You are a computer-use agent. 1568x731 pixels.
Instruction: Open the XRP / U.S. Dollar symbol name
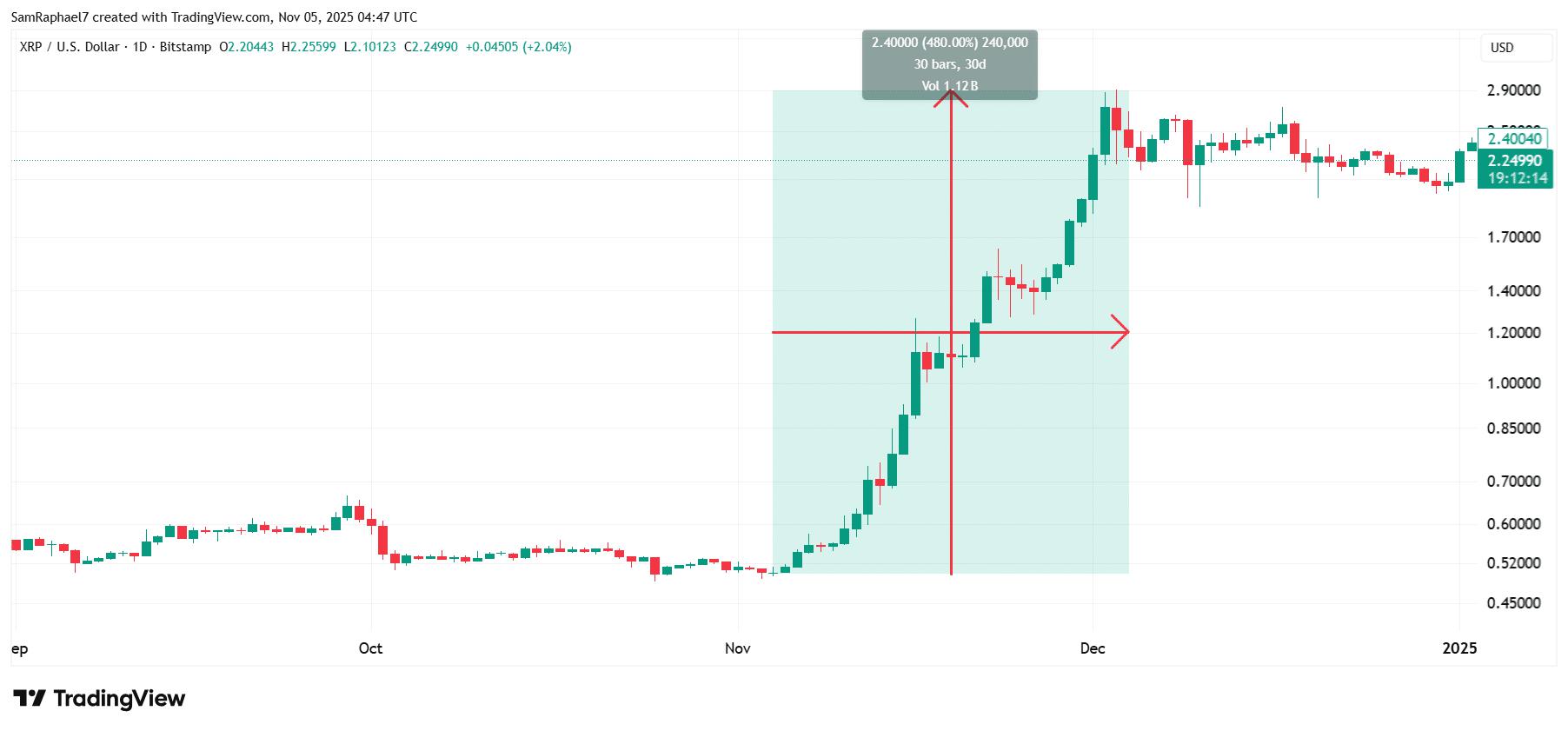[70, 48]
